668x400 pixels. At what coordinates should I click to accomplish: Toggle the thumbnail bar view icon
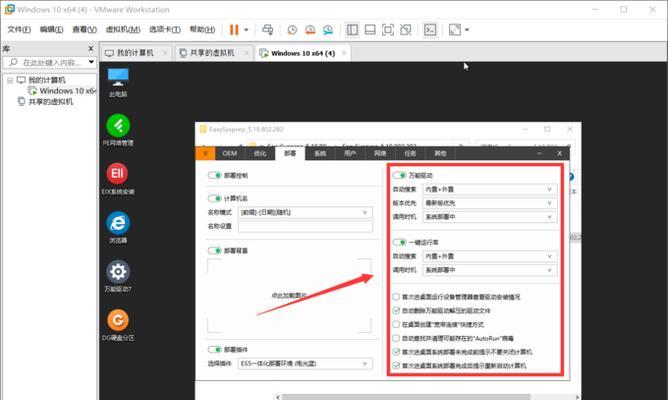point(370,29)
